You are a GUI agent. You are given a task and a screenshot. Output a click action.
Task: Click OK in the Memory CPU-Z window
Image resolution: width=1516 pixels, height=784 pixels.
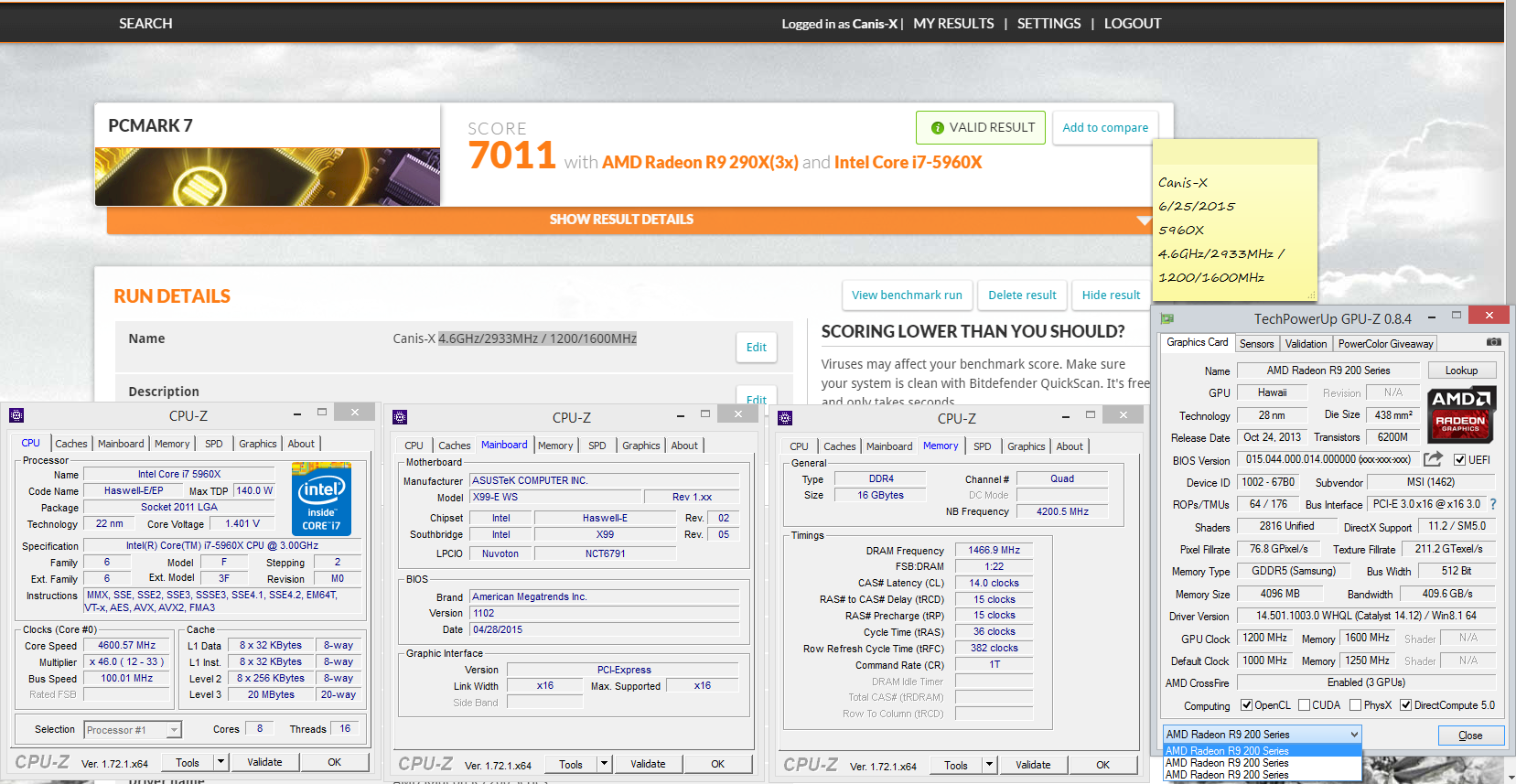[1102, 765]
